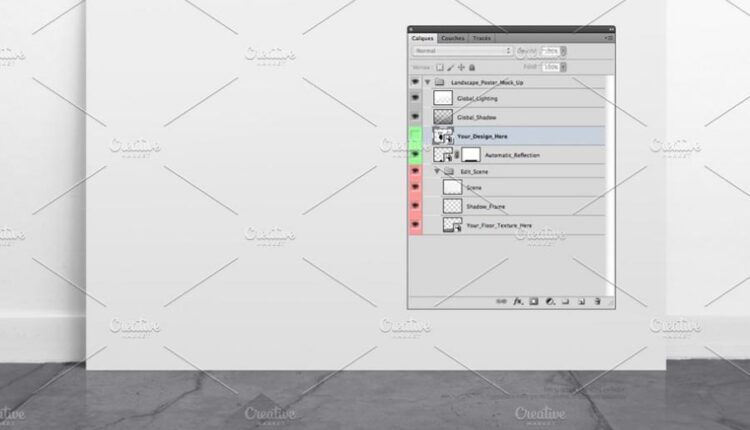Collapse the Landscape_Poster_Mock_Up group
The height and width of the screenshot is (430, 750).
tap(428, 82)
